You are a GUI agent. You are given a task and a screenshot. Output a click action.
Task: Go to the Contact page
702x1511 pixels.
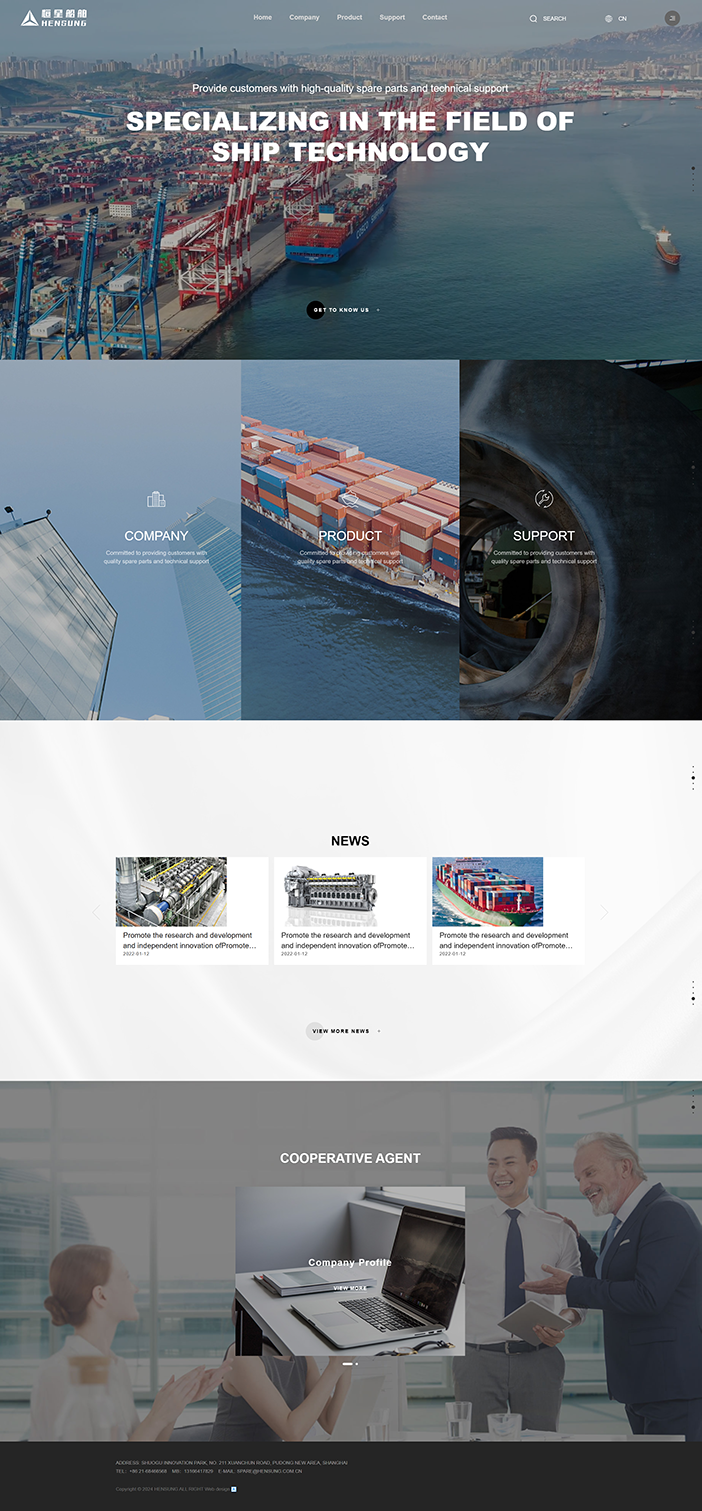[x=434, y=17]
